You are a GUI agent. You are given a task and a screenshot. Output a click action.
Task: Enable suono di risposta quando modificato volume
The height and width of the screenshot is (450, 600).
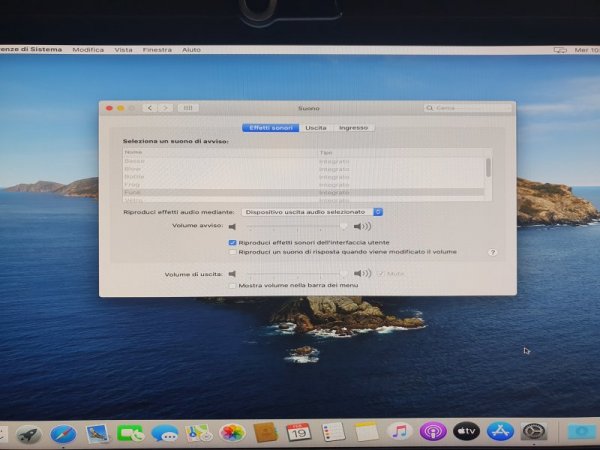point(232,252)
